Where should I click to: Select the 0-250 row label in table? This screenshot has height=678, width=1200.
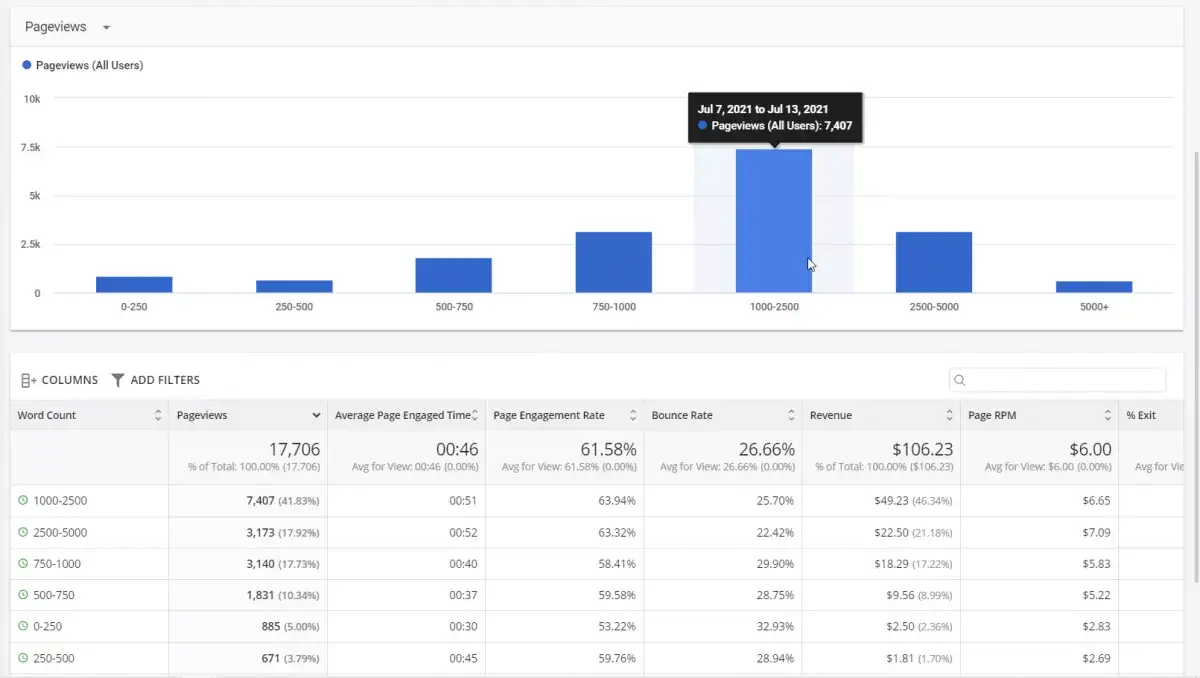[48, 627]
